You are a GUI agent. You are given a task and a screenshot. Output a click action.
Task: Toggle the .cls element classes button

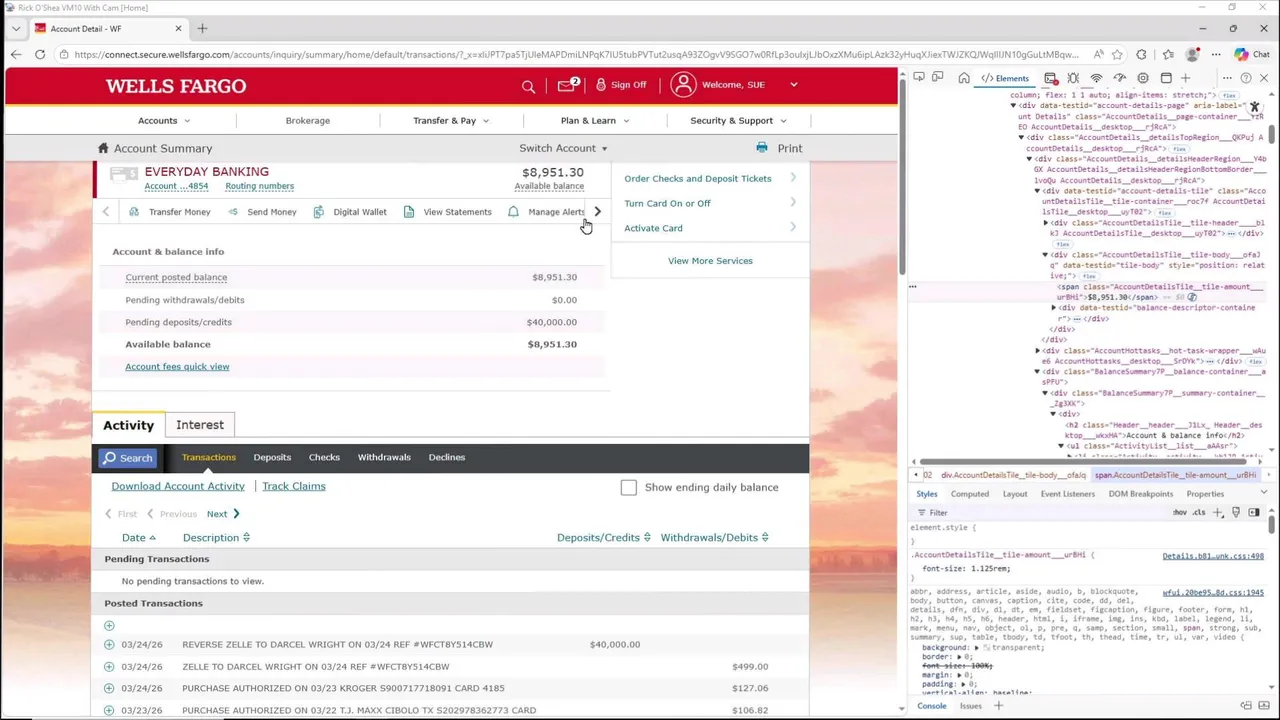[x=1199, y=512]
